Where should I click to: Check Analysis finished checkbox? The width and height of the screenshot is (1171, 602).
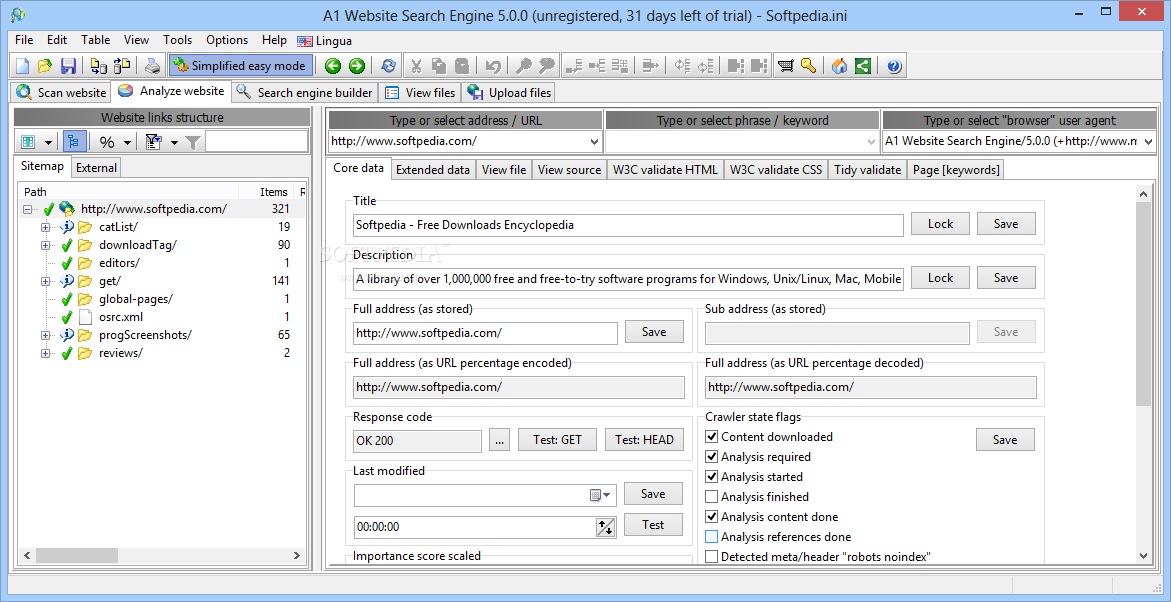point(712,497)
